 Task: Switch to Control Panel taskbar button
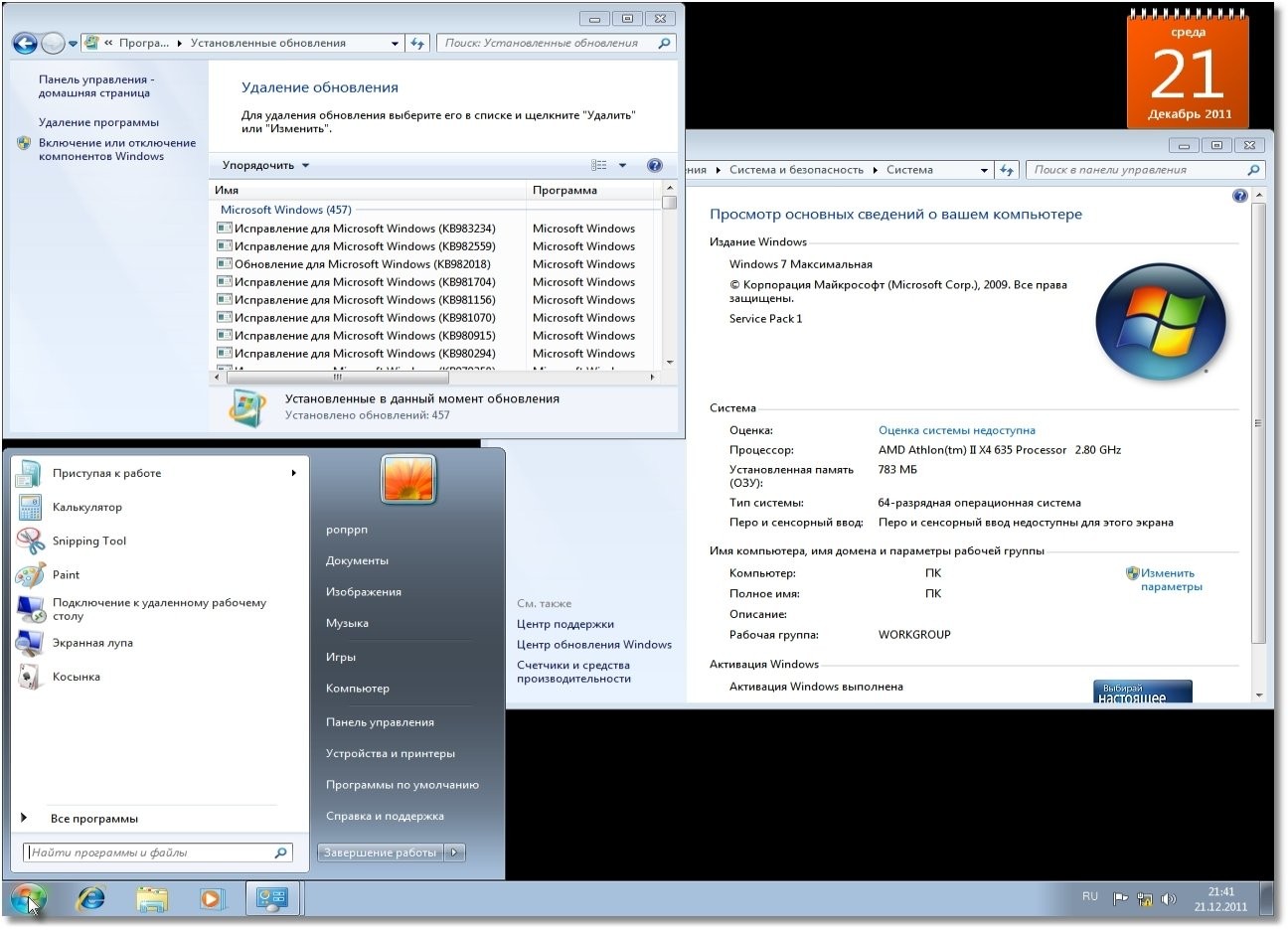click(x=271, y=899)
